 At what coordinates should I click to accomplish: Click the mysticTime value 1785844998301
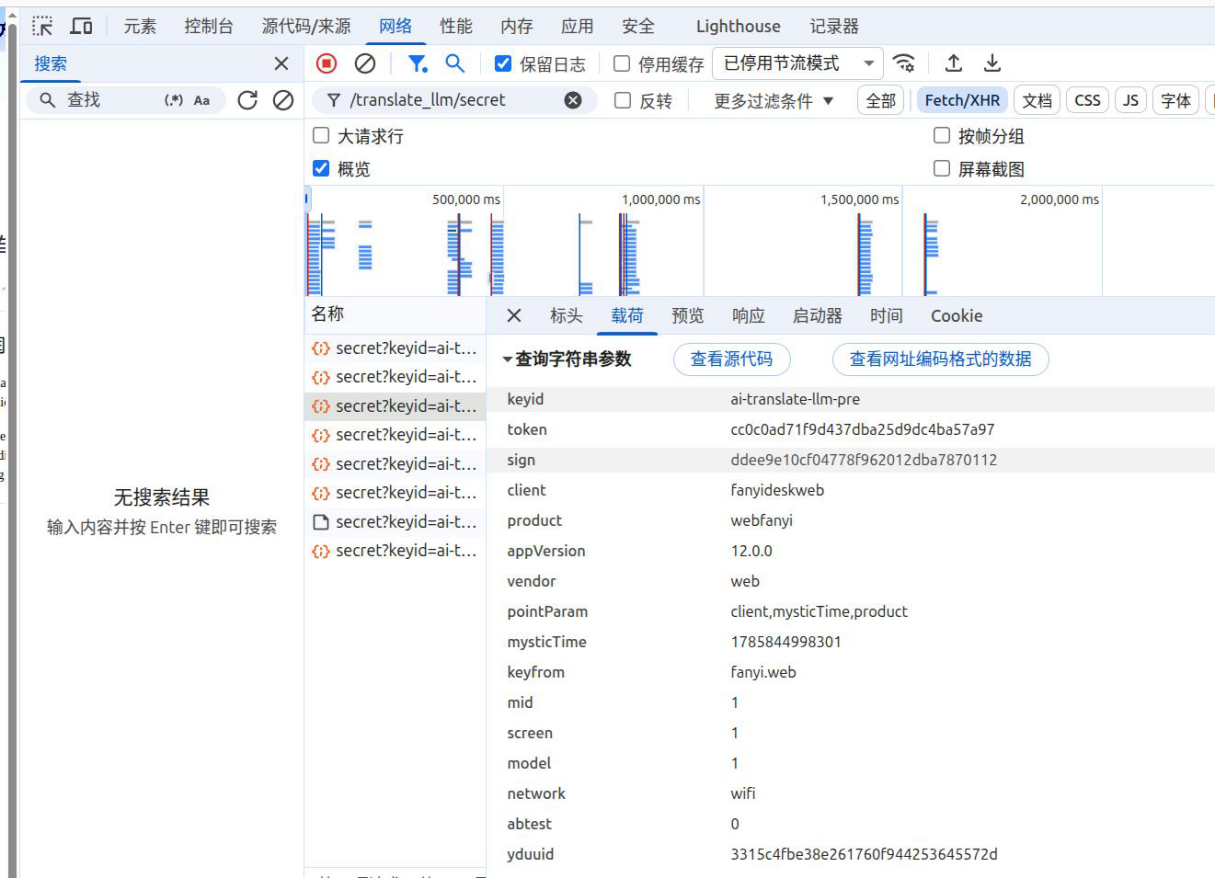coord(786,642)
